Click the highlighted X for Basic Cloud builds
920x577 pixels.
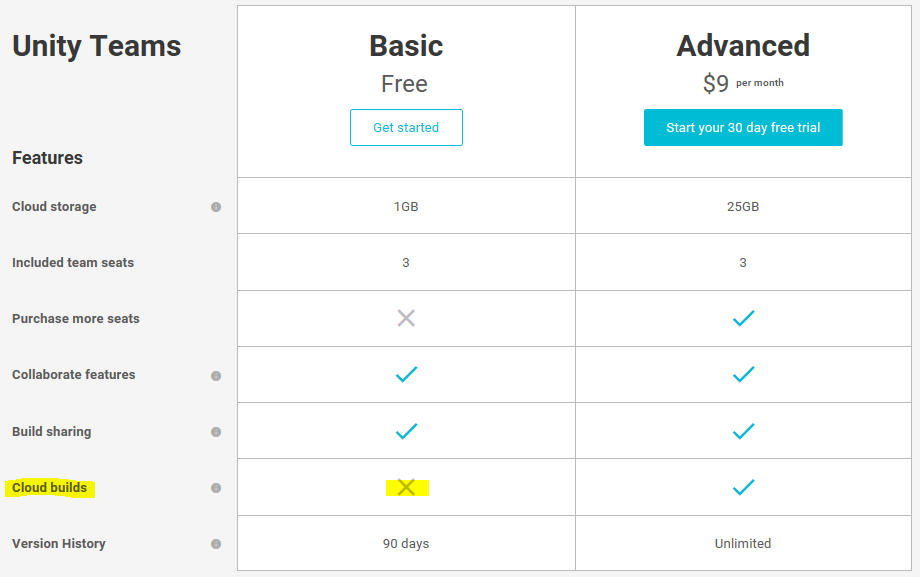406,487
